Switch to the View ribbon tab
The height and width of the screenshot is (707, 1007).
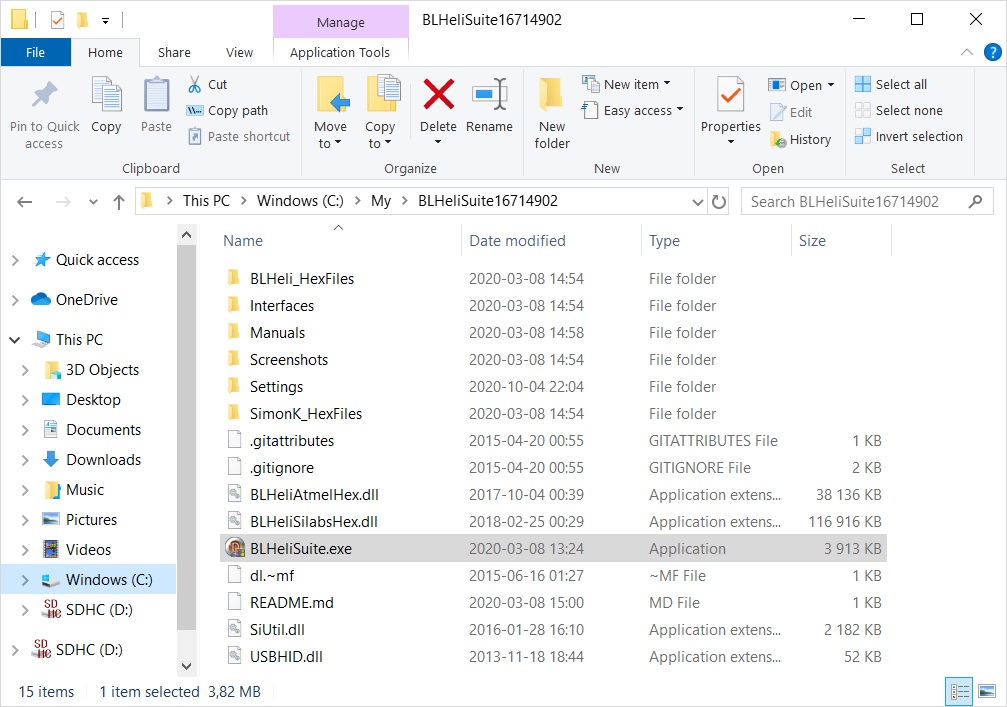click(239, 53)
